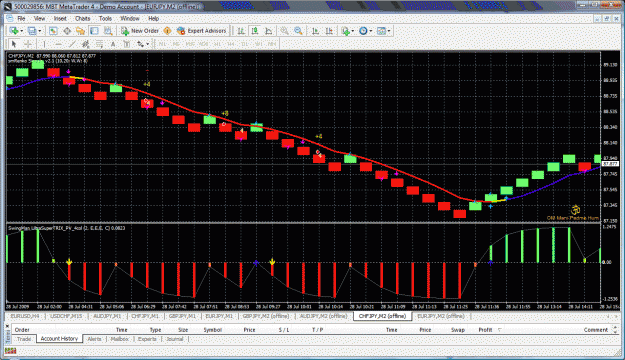The height and width of the screenshot is (360, 625).
Task: Toggle the Terminal panel icon
Action: 94,31
